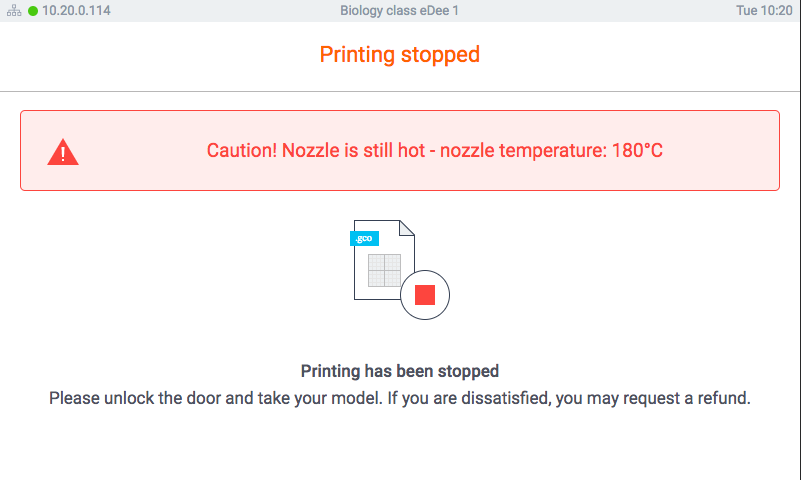The width and height of the screenshot is (801, 480).
Task: Click the grid preview inside the file icon
Action: (384, 270)
